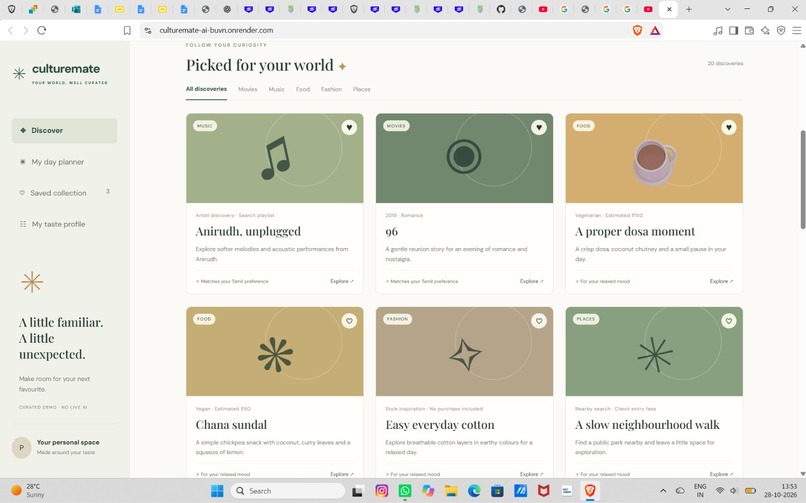The width and height of the screenshot is (806, 503).
Task: Open the Brave VPN shield icon
Action: click(x=781, y=30)
